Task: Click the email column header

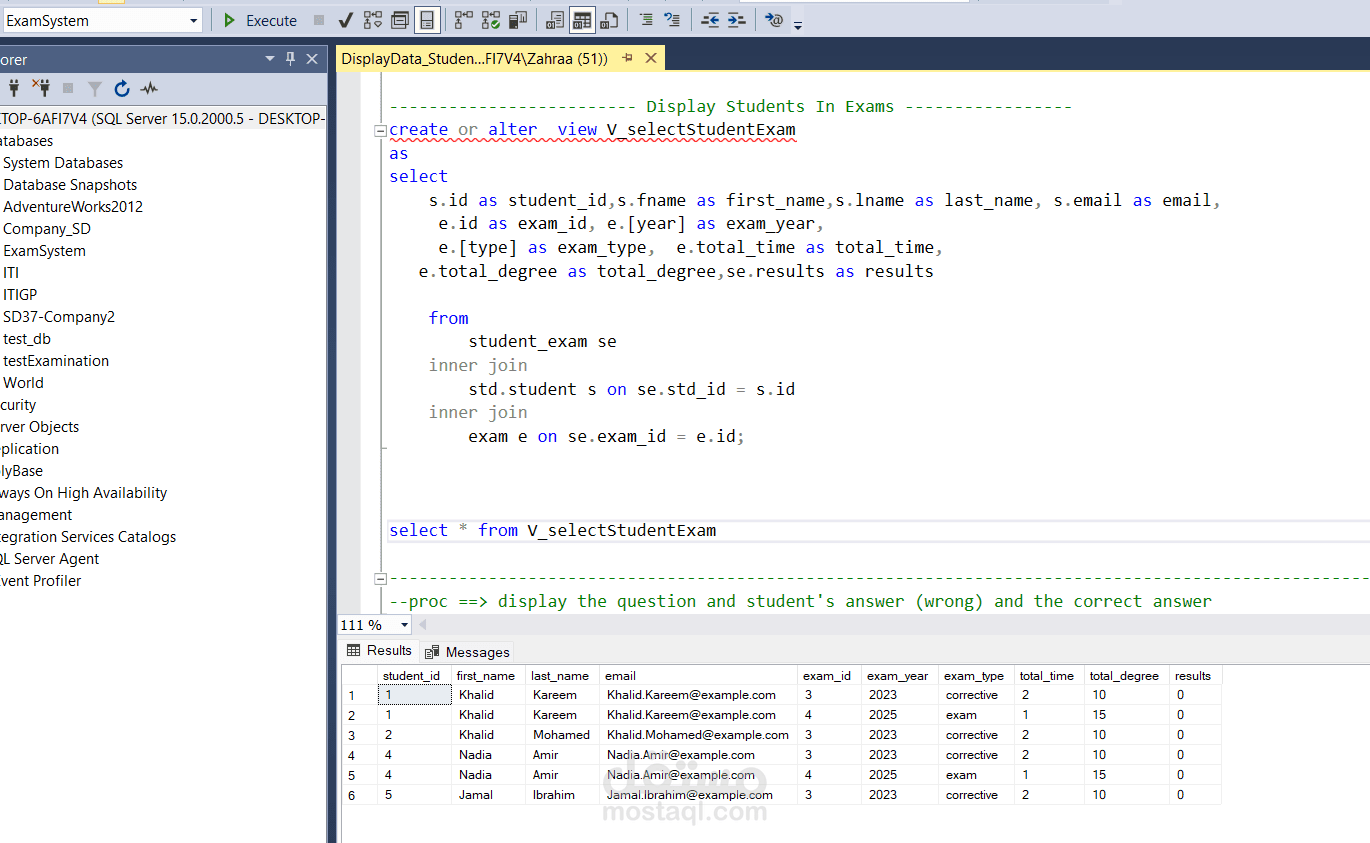Action: click(698, 676)
